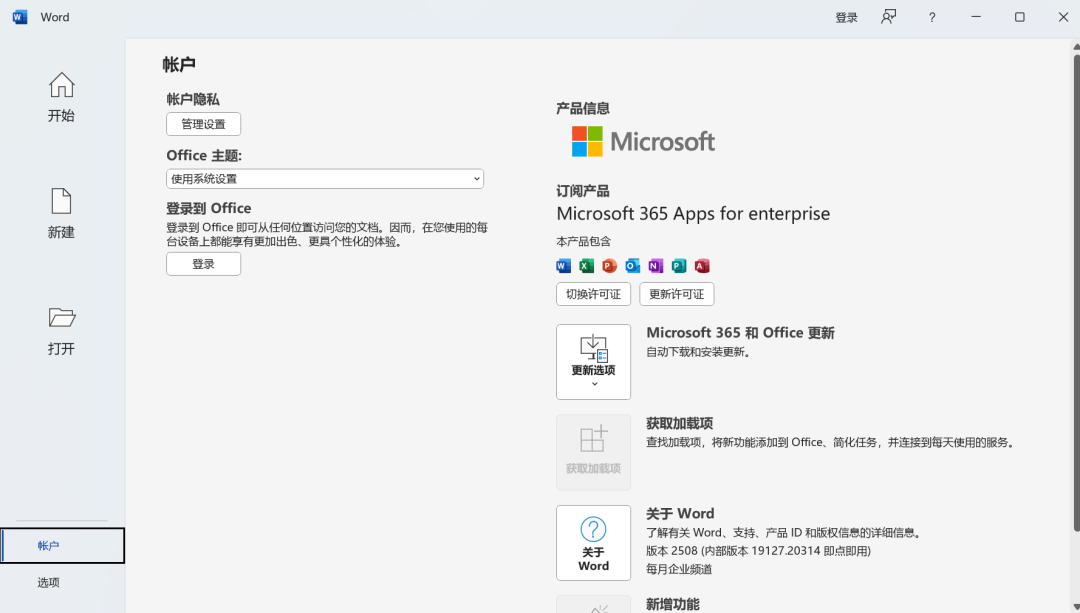Screen dimensions: 1080x613
Task: Click the OneNote icon in product list
Action: pos(655,266)
